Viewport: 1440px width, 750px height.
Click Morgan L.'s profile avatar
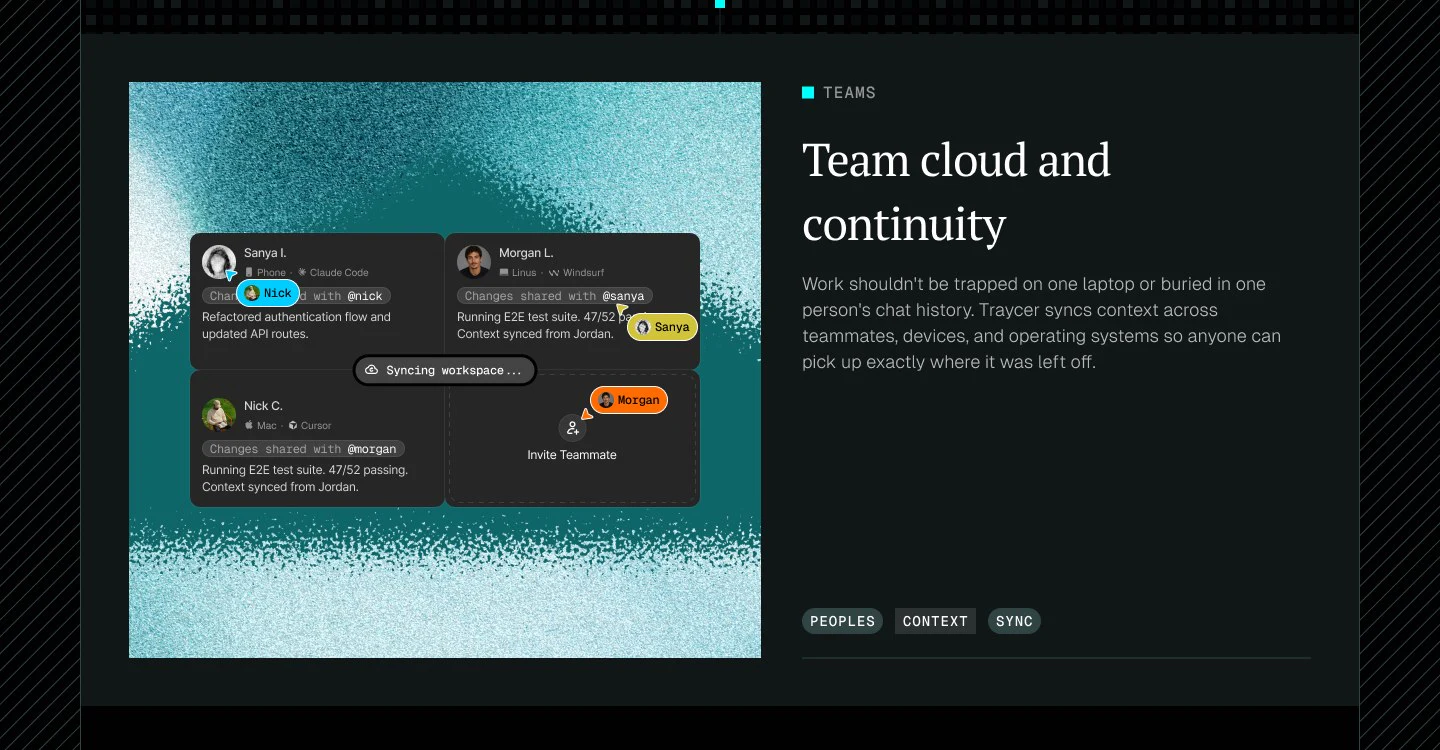(474, 262)
